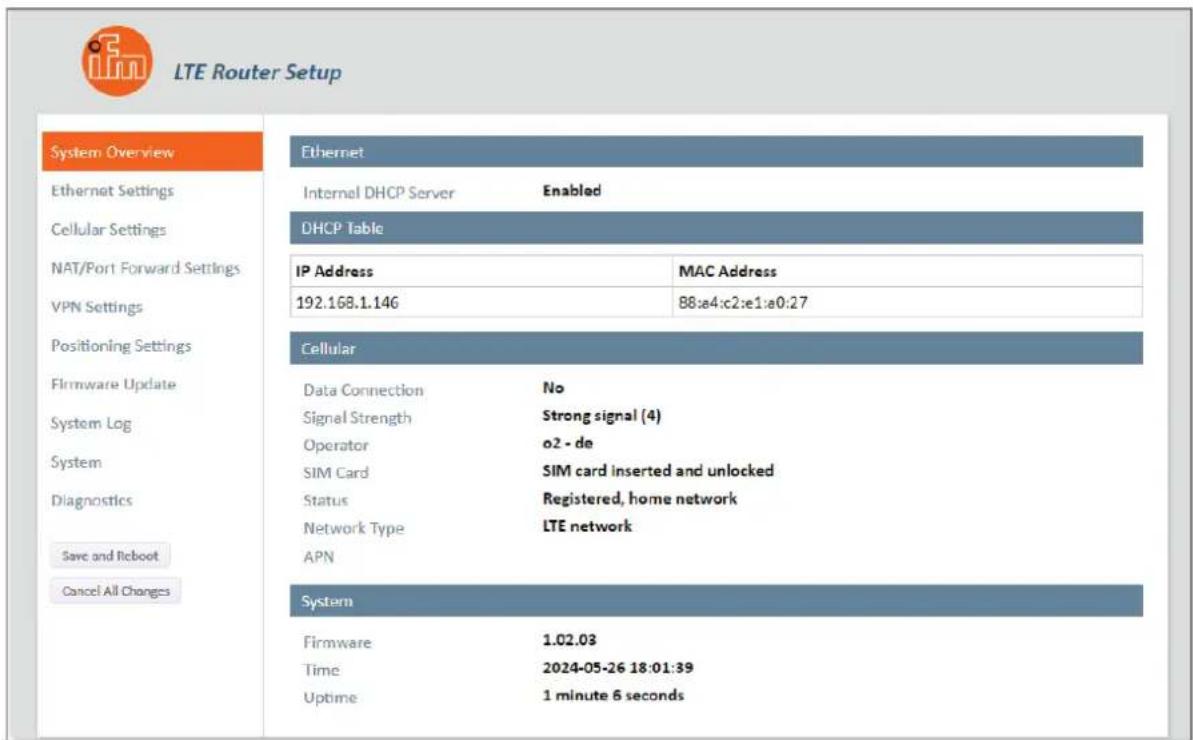Image resolution: width=1193 pixels, height=740 pixels.
Task: Click the System section header bar
Action: pyautogui.click(x=716, y=601)
